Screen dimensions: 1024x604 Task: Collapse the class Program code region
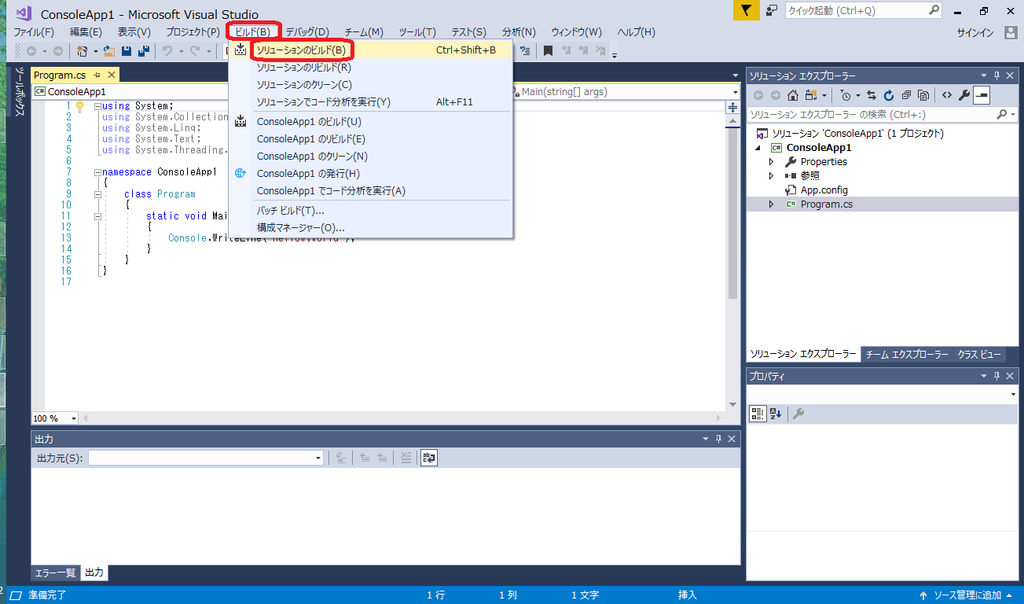[x=97, y=194]
